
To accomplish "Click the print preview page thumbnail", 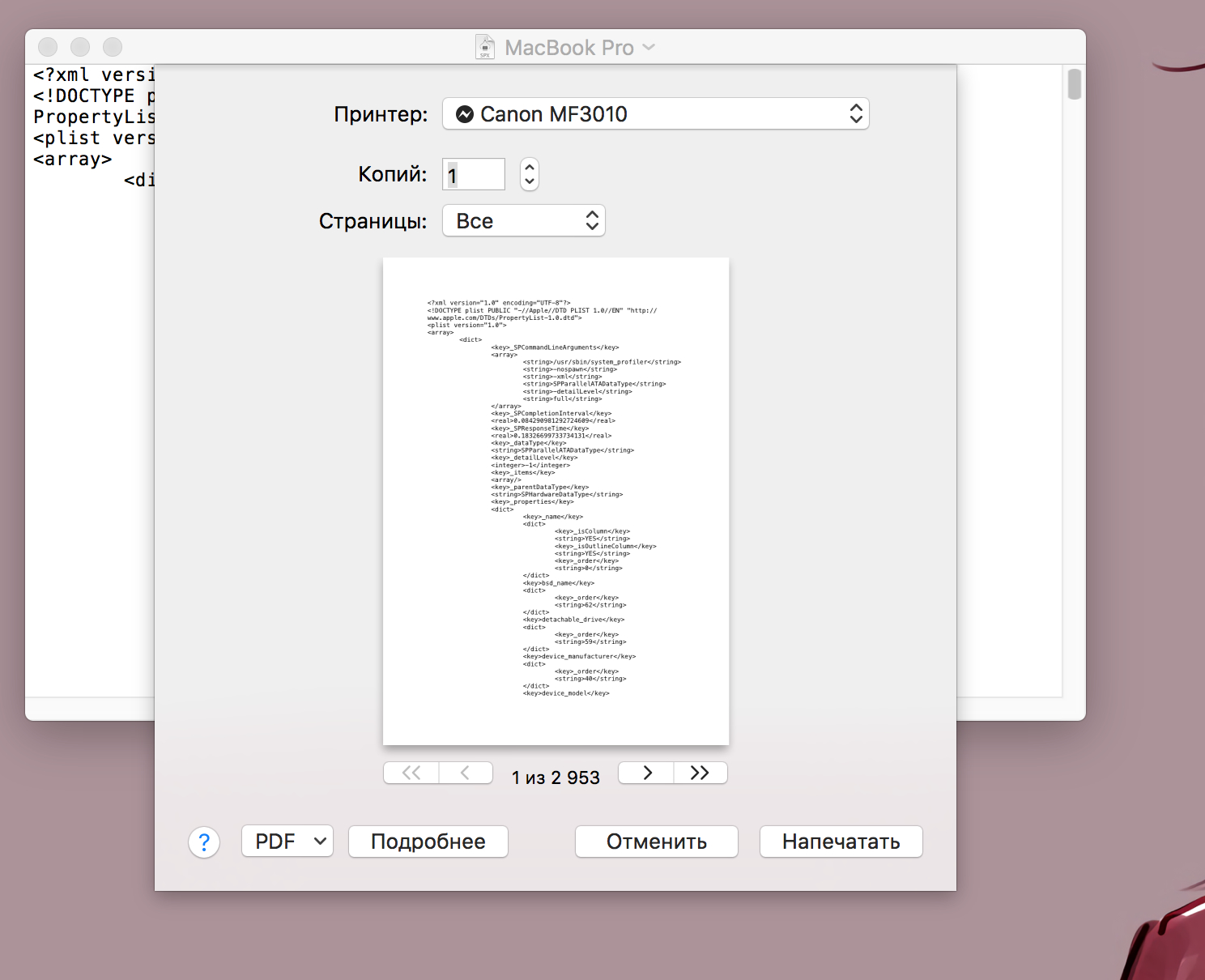I will click(556, 501).
